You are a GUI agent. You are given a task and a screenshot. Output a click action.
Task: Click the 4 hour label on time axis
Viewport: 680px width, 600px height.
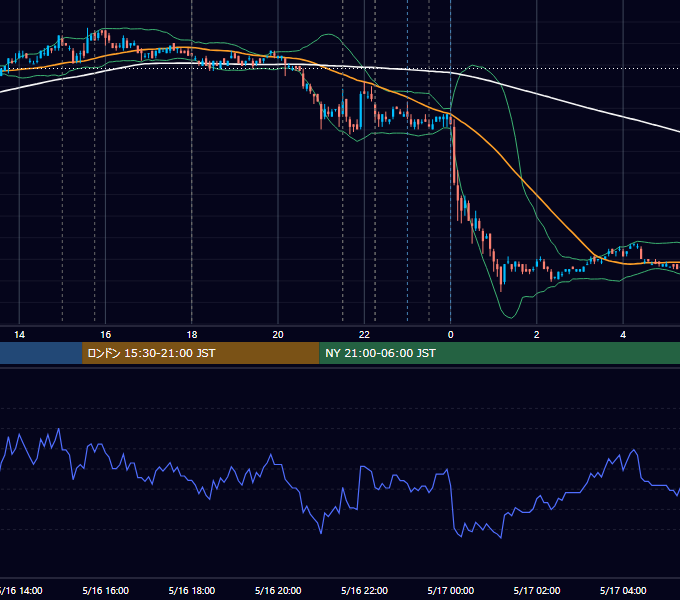623,335
